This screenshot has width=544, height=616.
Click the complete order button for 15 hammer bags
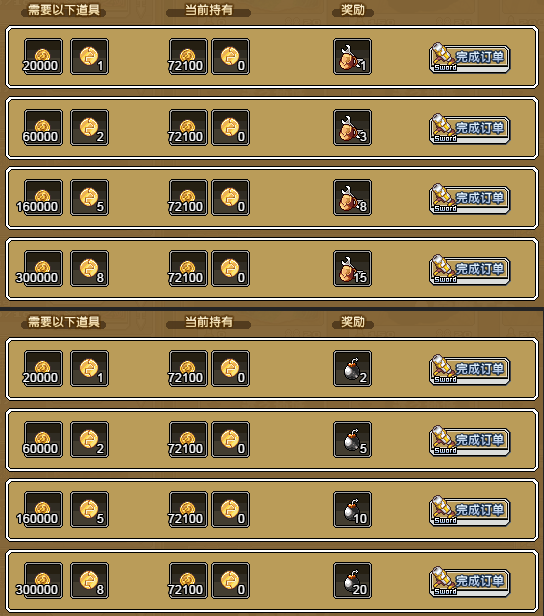pyautogui.click(x=470, y=270)
